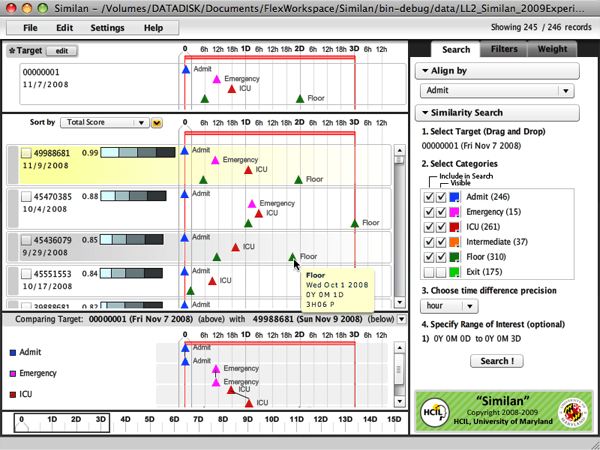Toggle Include in Search for Admit category
Screen dimensions: 600x450
(429, 197)
